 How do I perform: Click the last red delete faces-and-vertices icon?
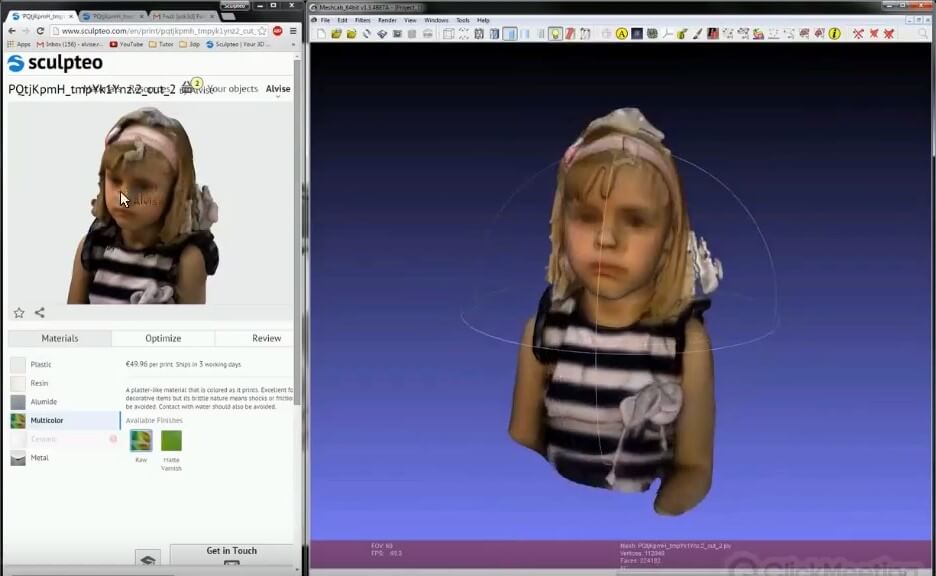click(889, 34)
